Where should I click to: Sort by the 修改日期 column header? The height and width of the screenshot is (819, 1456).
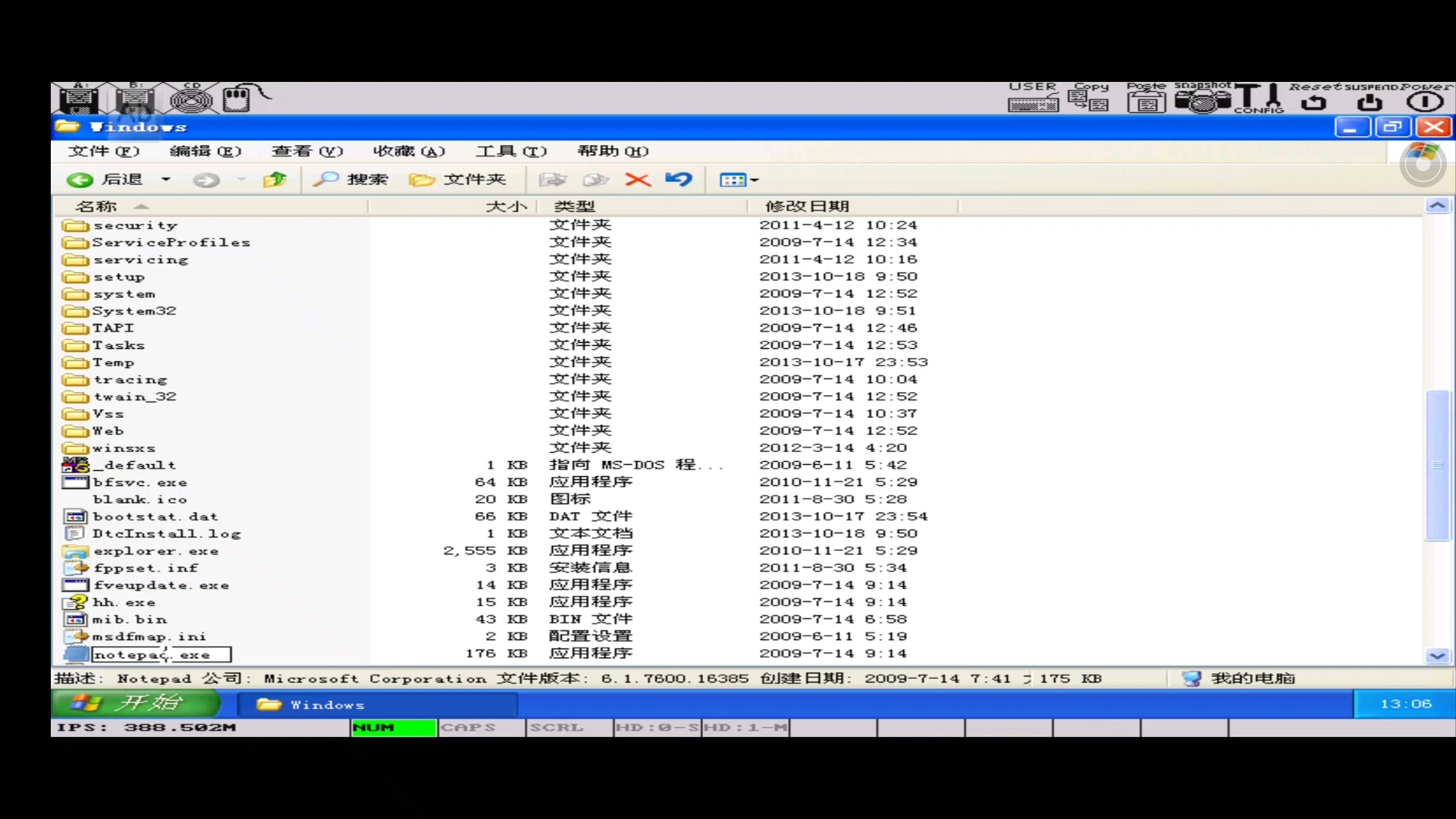852,206
